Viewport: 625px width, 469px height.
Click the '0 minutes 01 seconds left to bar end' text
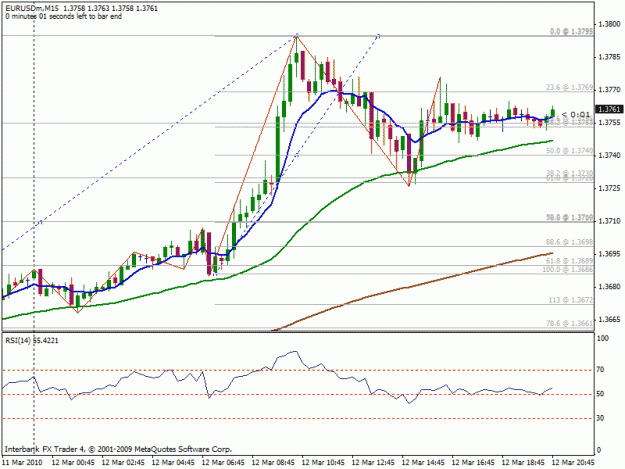[64, 17]
